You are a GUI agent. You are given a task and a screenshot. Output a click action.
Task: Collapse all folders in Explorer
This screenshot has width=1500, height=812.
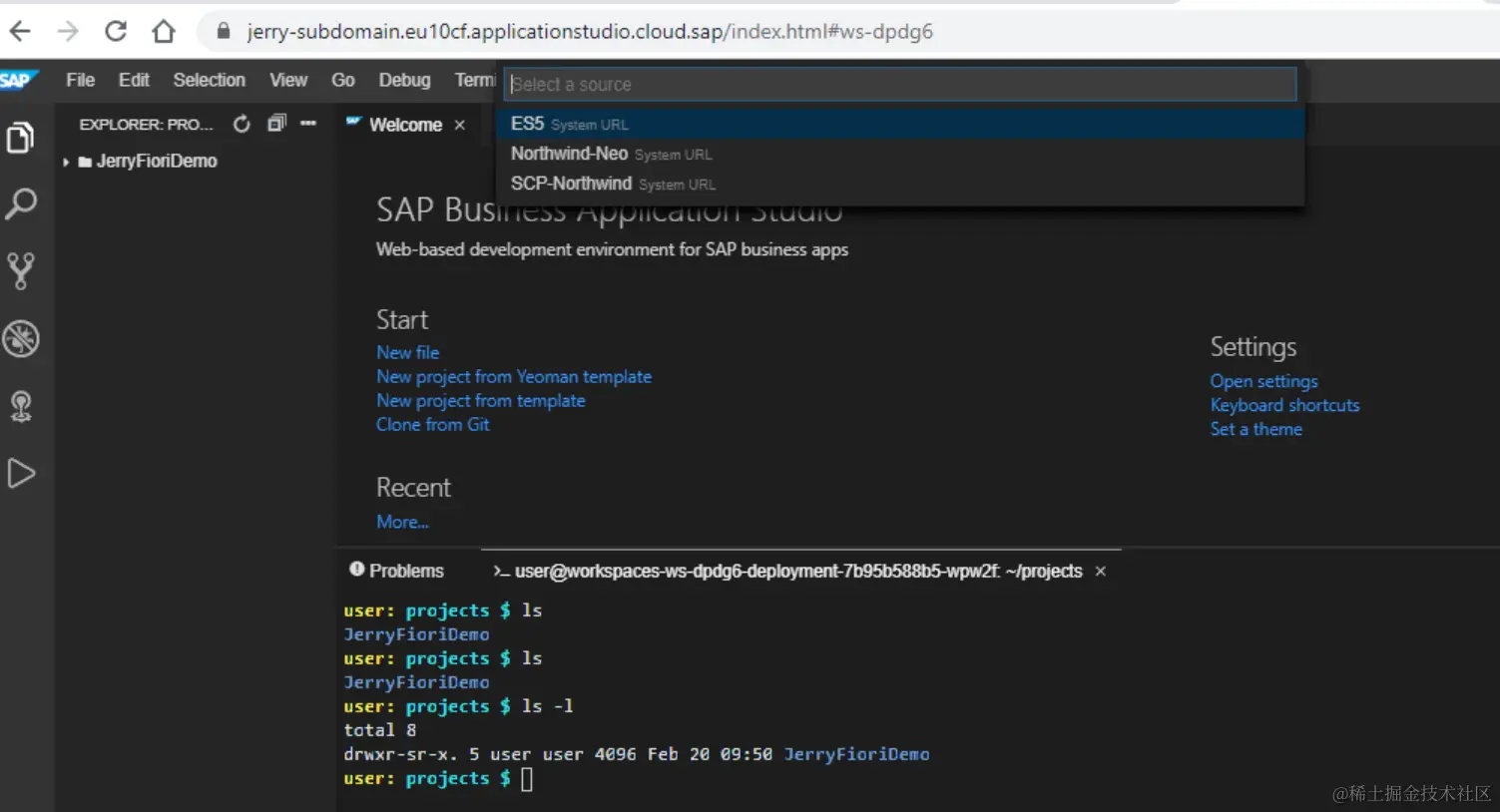click(x=276, y=123)
